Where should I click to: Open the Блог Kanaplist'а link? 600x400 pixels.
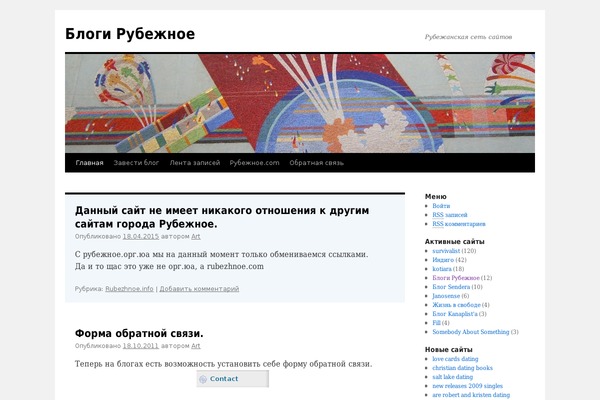(455, 314)
